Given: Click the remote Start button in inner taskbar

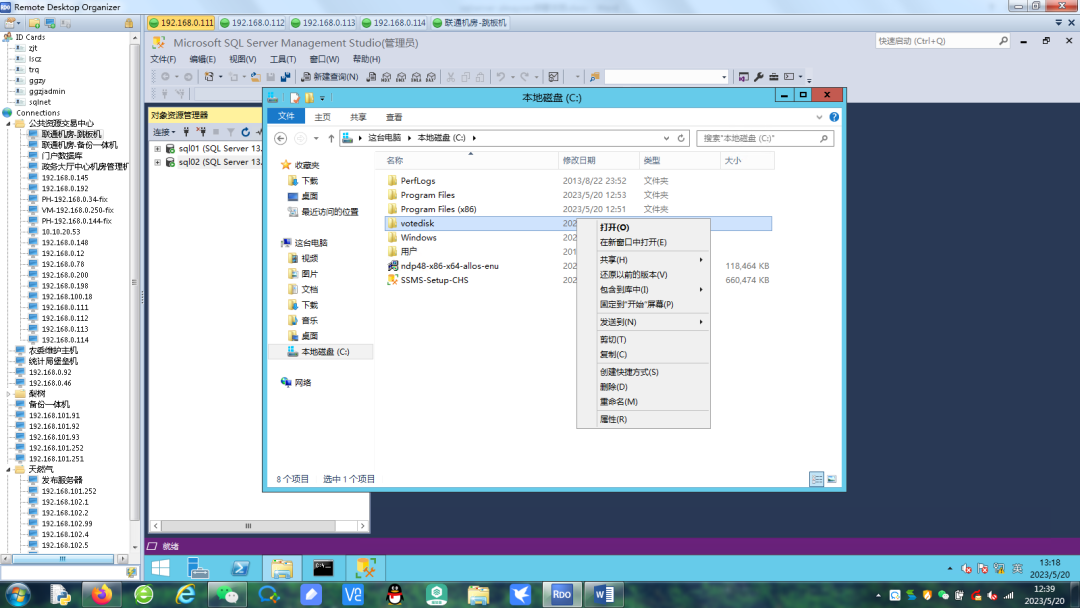Looking at the screenshot, I should (160, 568).
